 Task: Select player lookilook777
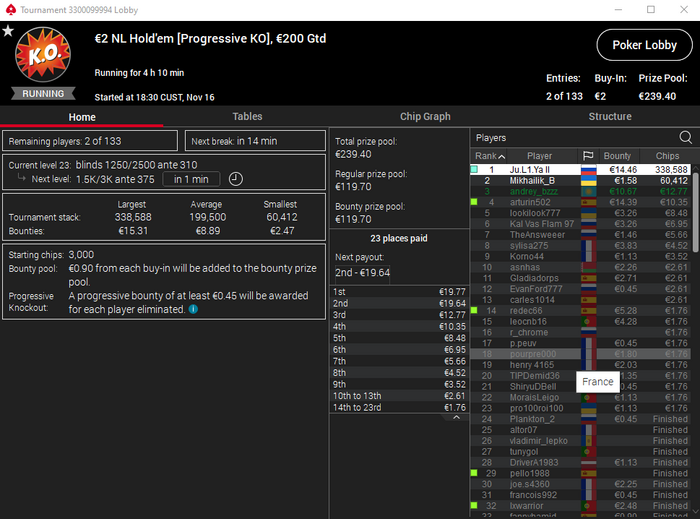click(x=580, y=213)
